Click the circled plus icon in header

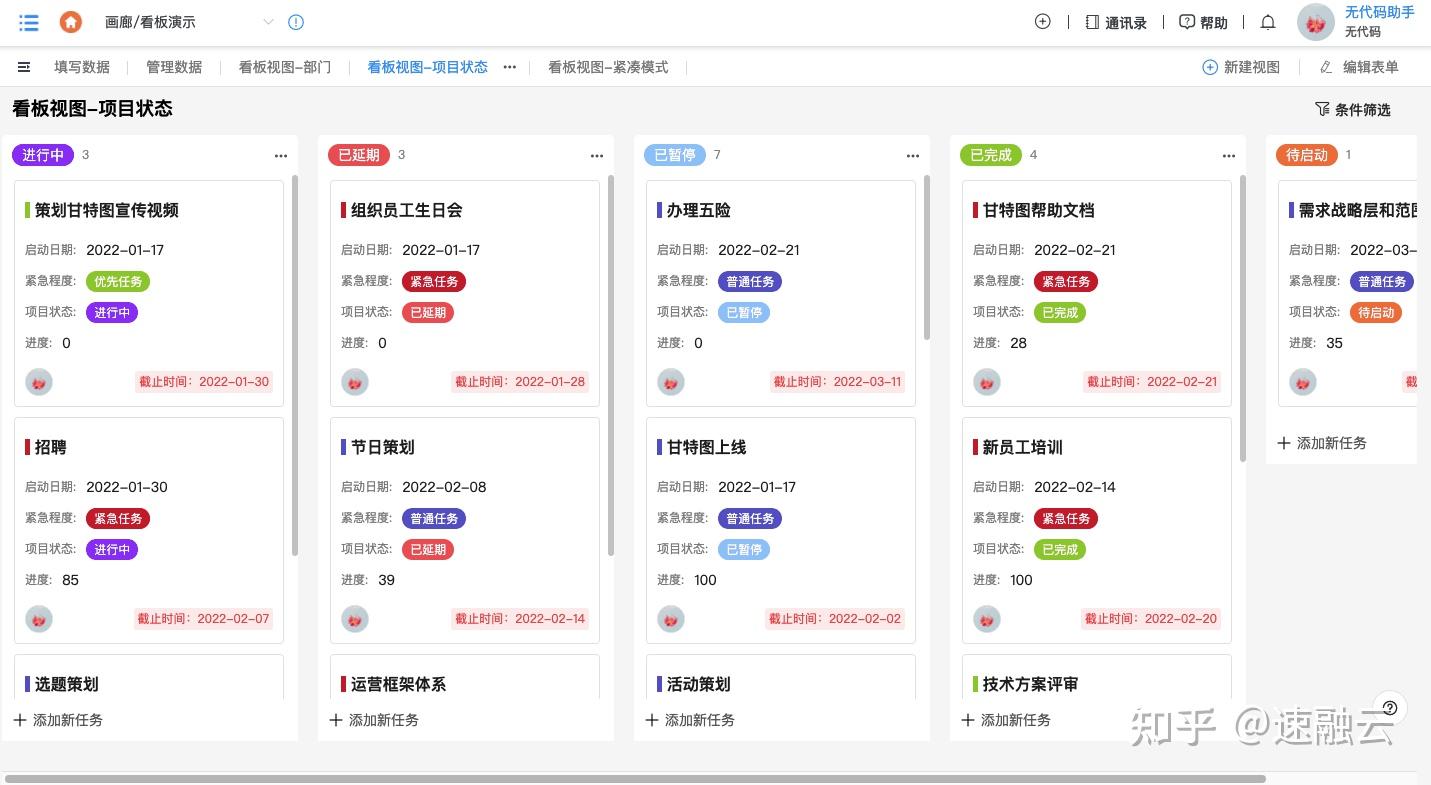1043,21
